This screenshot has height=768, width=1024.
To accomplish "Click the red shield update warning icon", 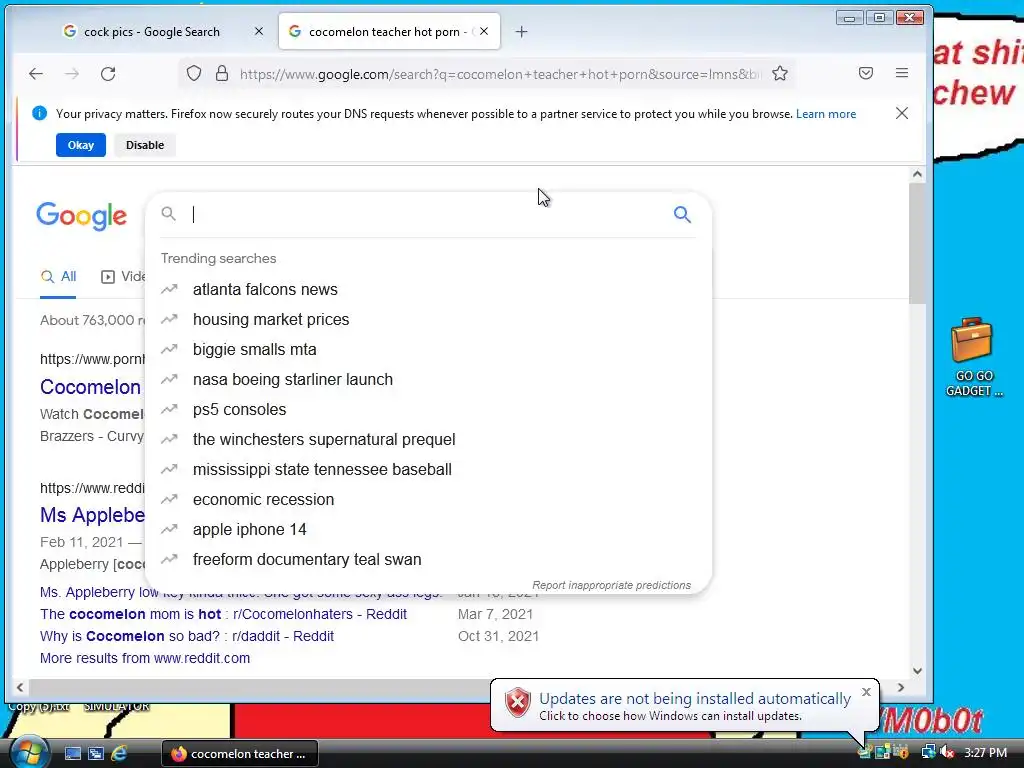I will (x=517, y=703).
